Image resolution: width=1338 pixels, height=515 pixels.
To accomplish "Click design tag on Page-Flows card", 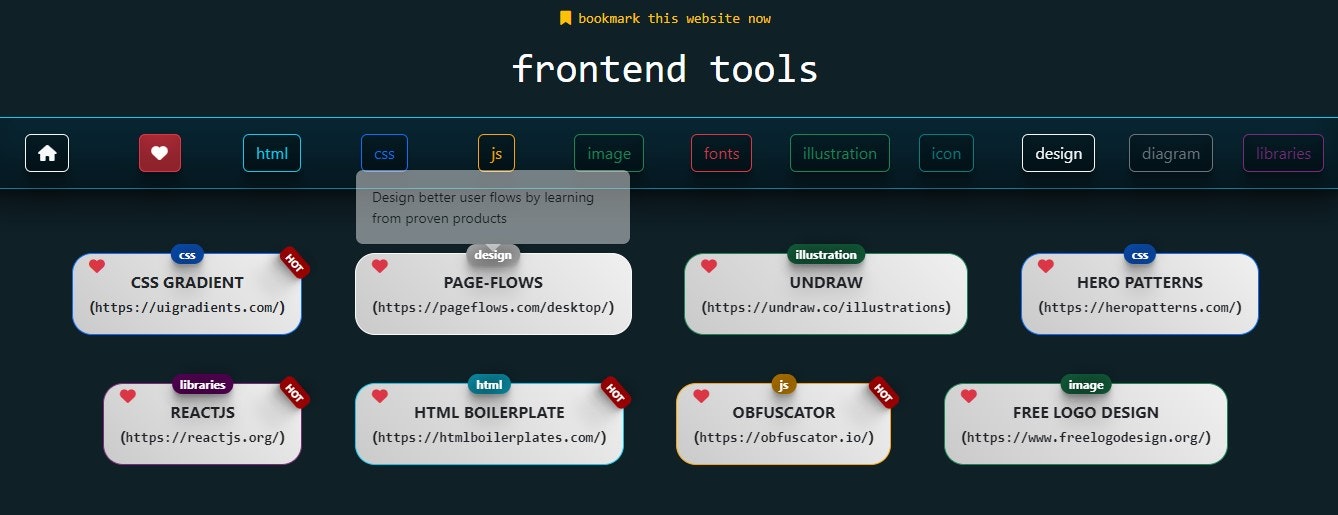I will pos(493,254).
